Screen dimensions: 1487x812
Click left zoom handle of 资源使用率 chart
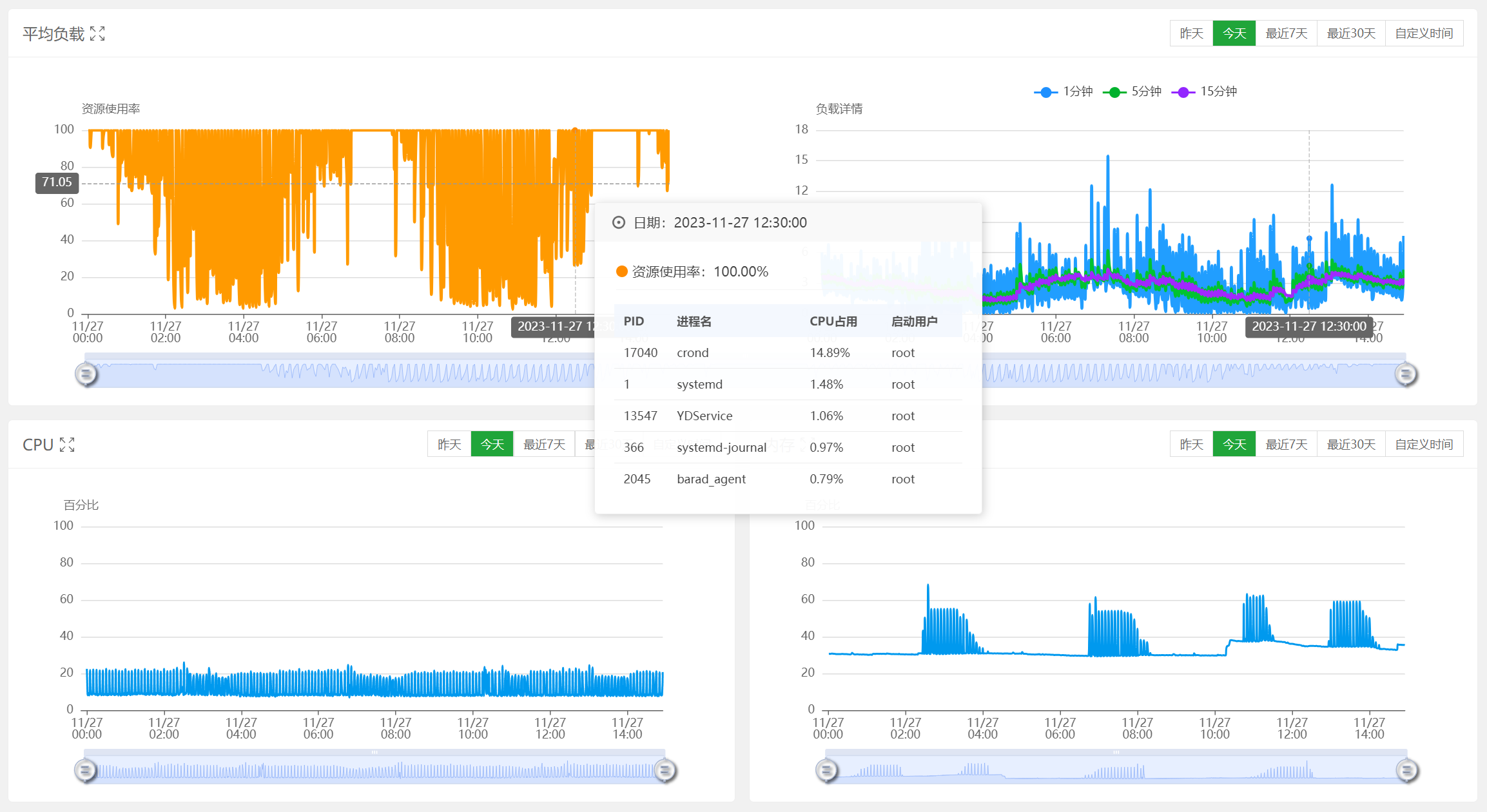(x=86, y=374)
